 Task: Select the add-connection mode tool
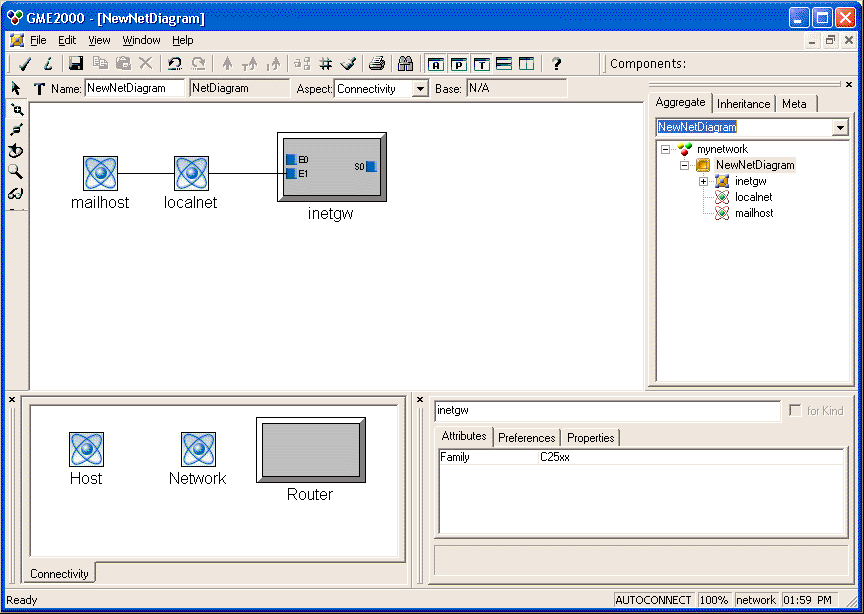coord(17,110)
